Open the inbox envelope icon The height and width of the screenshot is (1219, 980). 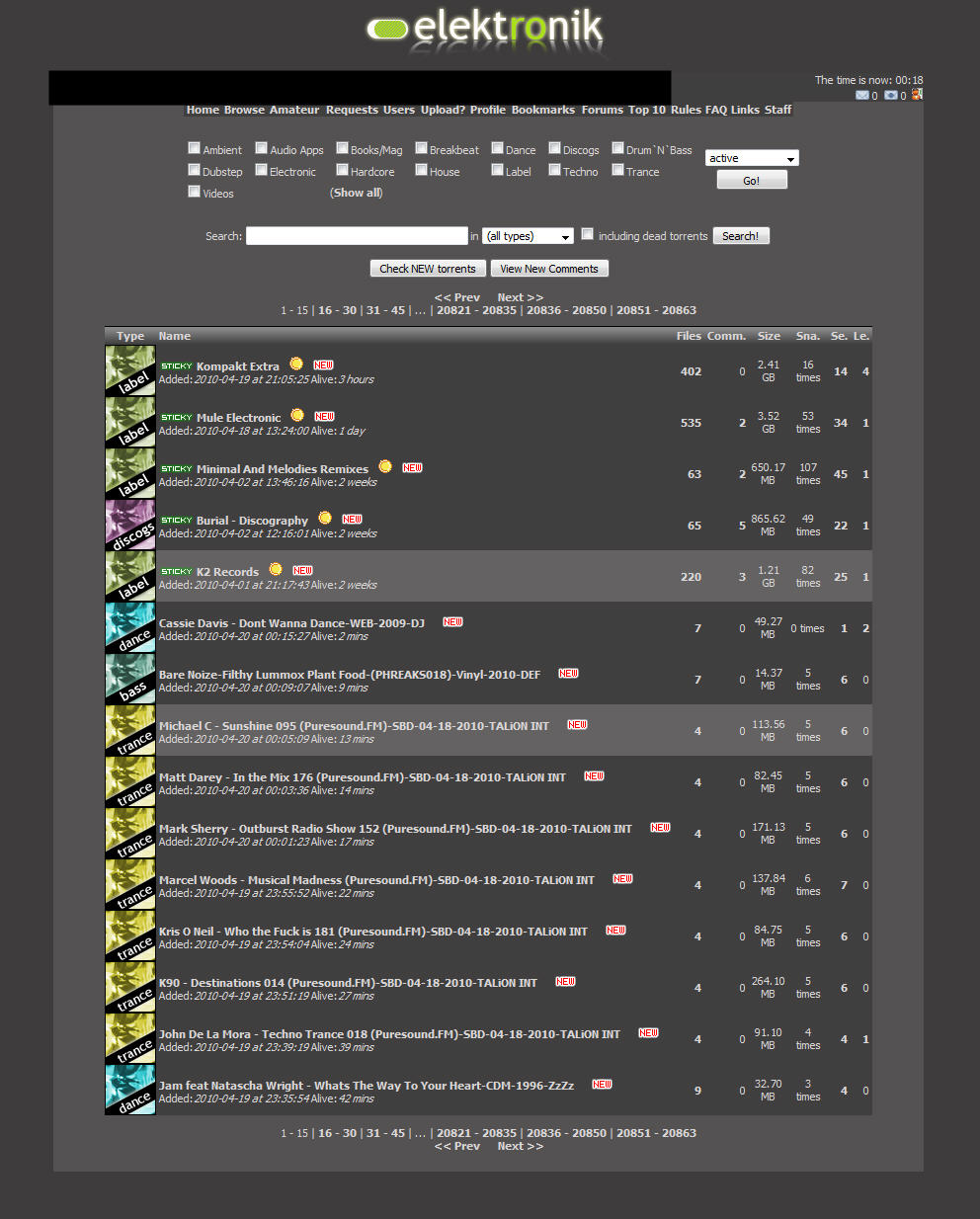(861, 96)
